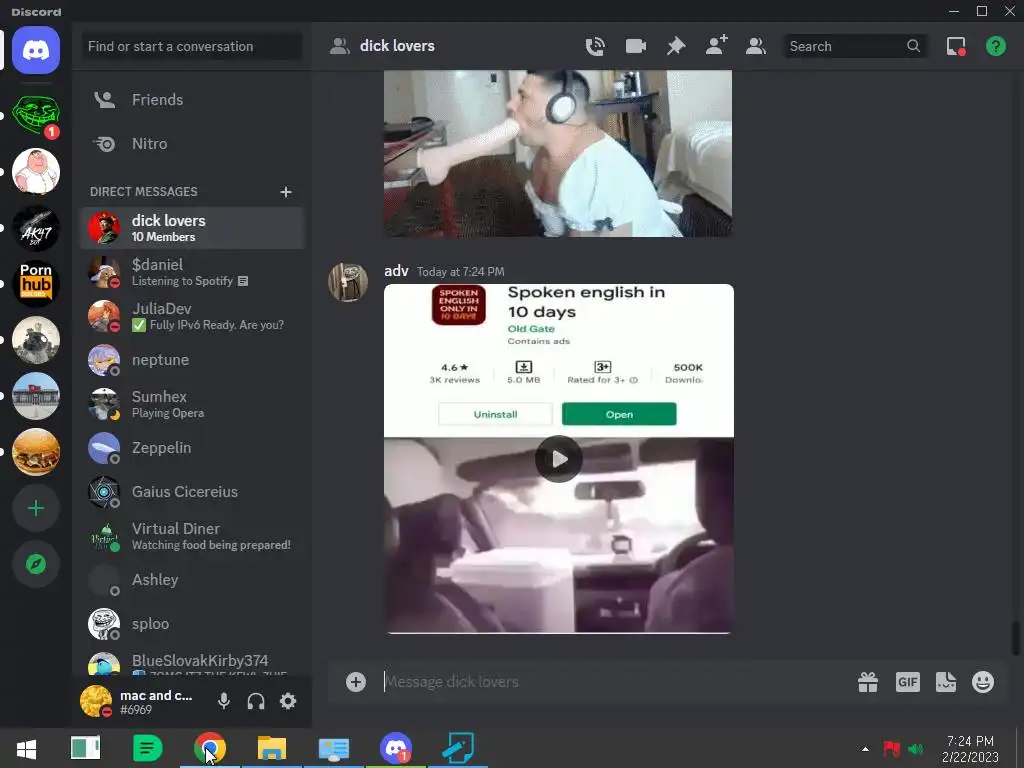The height and width of the screenshot is (768, 1024).
Task: Open Windows Start menu
Action: point(26,748)
